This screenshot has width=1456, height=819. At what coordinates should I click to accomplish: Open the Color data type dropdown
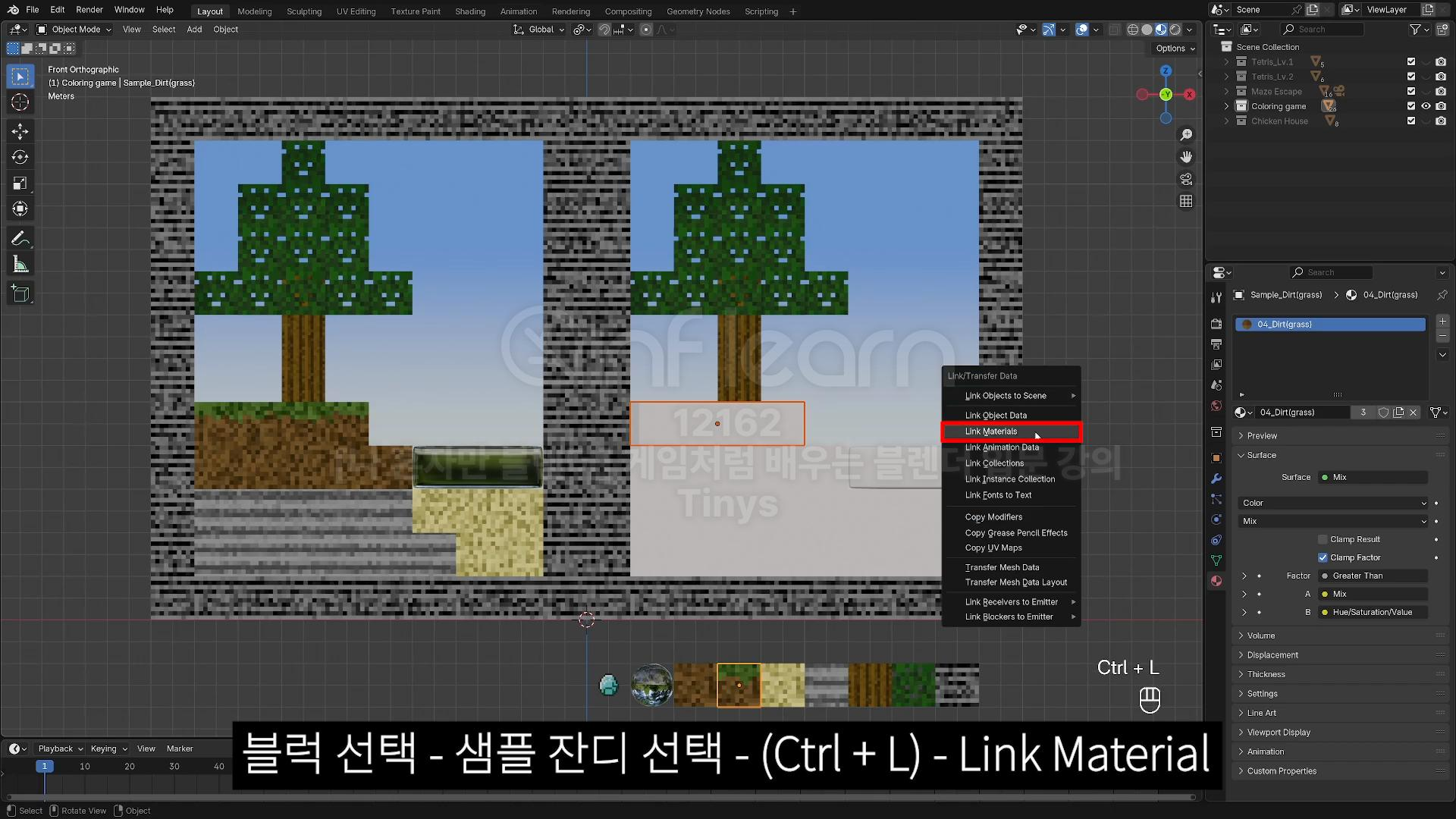[1334, 503]
